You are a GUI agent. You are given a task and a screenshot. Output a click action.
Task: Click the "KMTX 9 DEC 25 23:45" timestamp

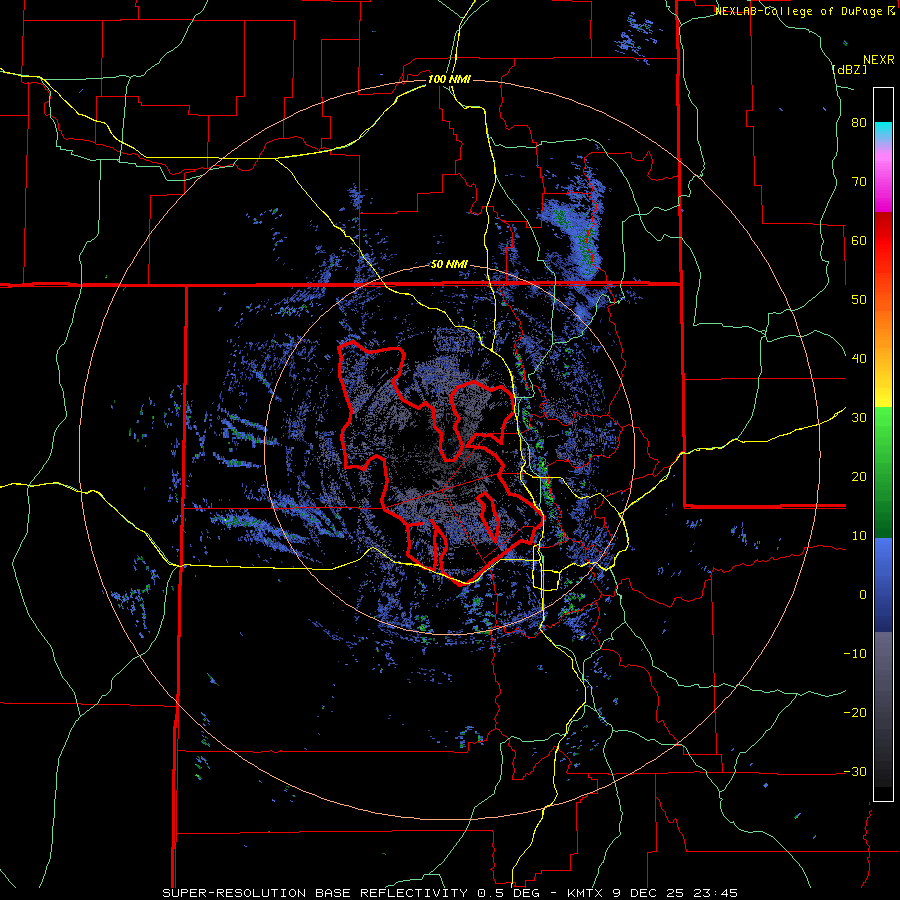[x=653, y=893]
